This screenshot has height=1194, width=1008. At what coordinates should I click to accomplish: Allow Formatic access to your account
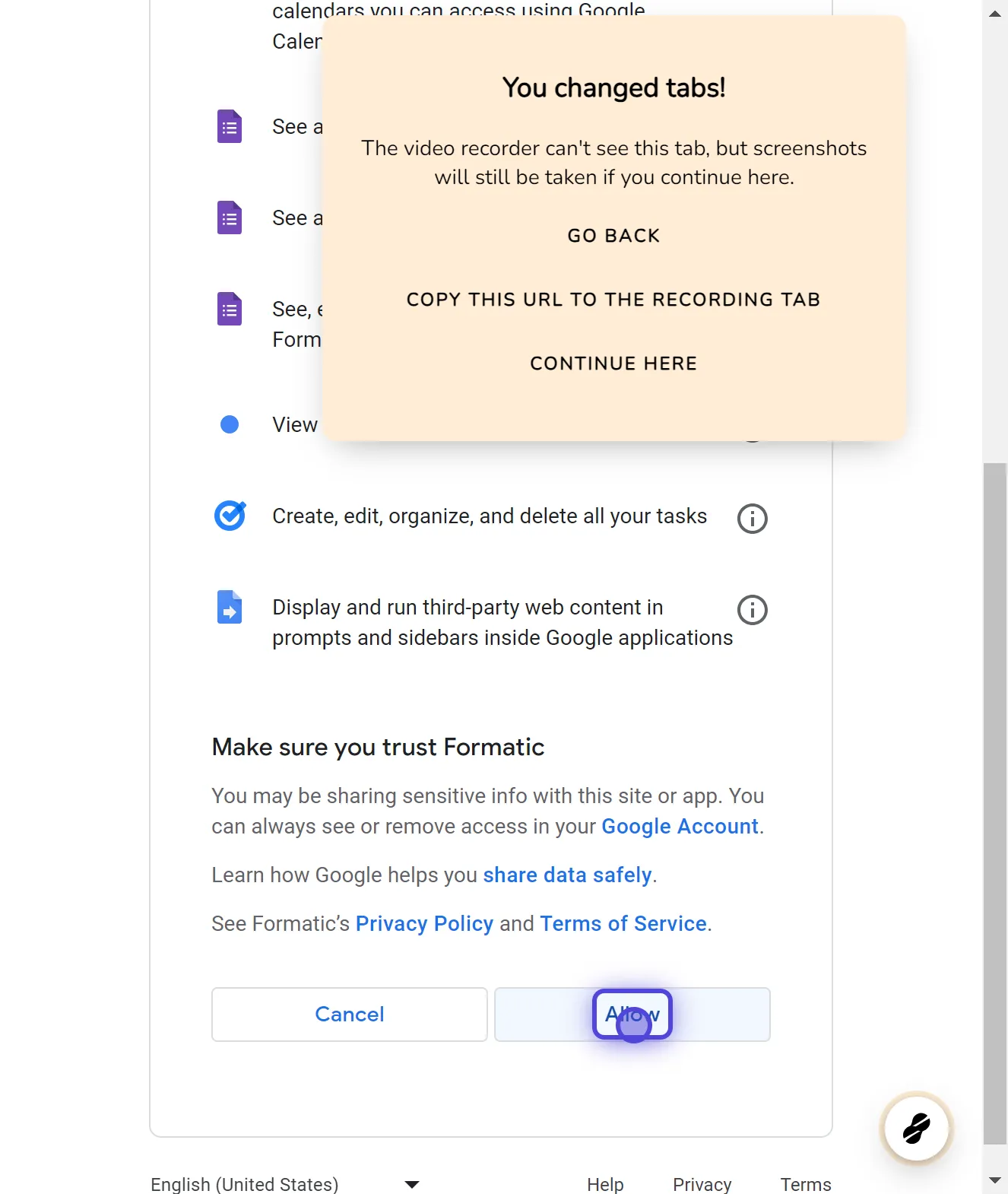[x=632, y=1015]
